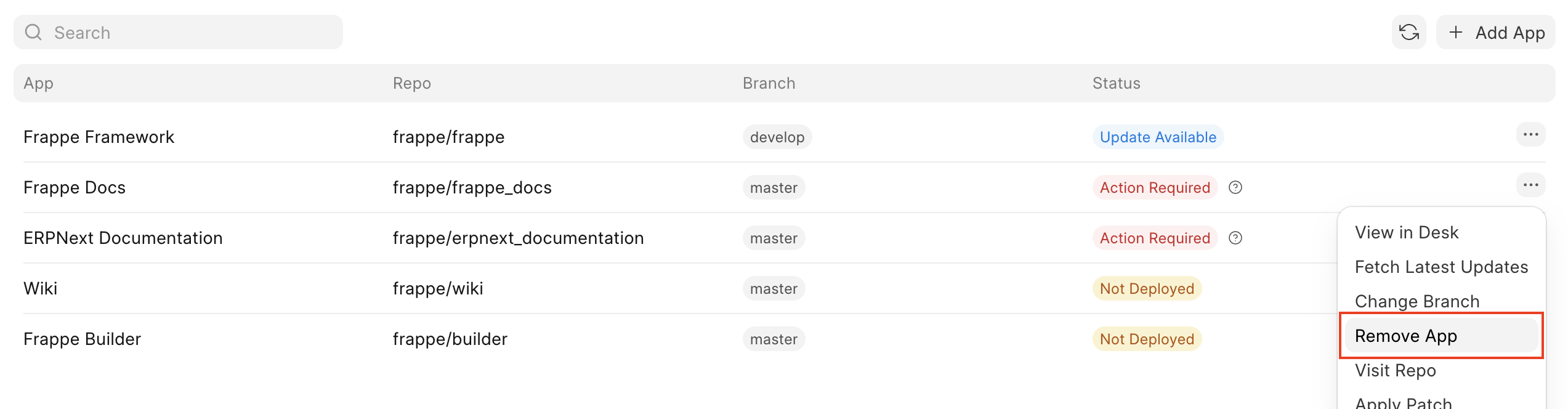
Task: Click help icon beside ERPNext Documentation status
Action: pos(1235,238)
